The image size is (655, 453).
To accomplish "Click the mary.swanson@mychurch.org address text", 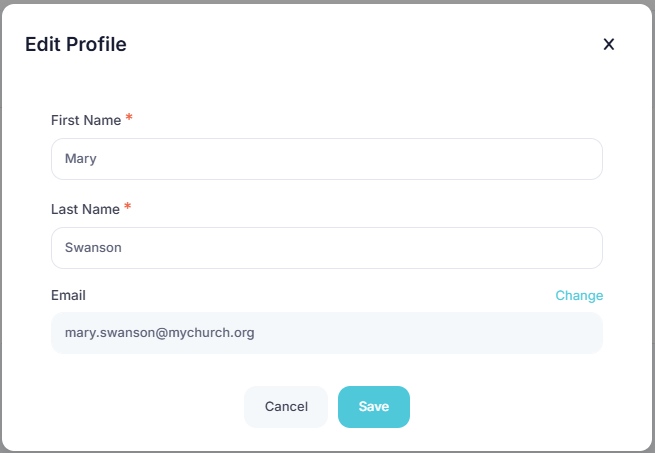I will 159,333.
